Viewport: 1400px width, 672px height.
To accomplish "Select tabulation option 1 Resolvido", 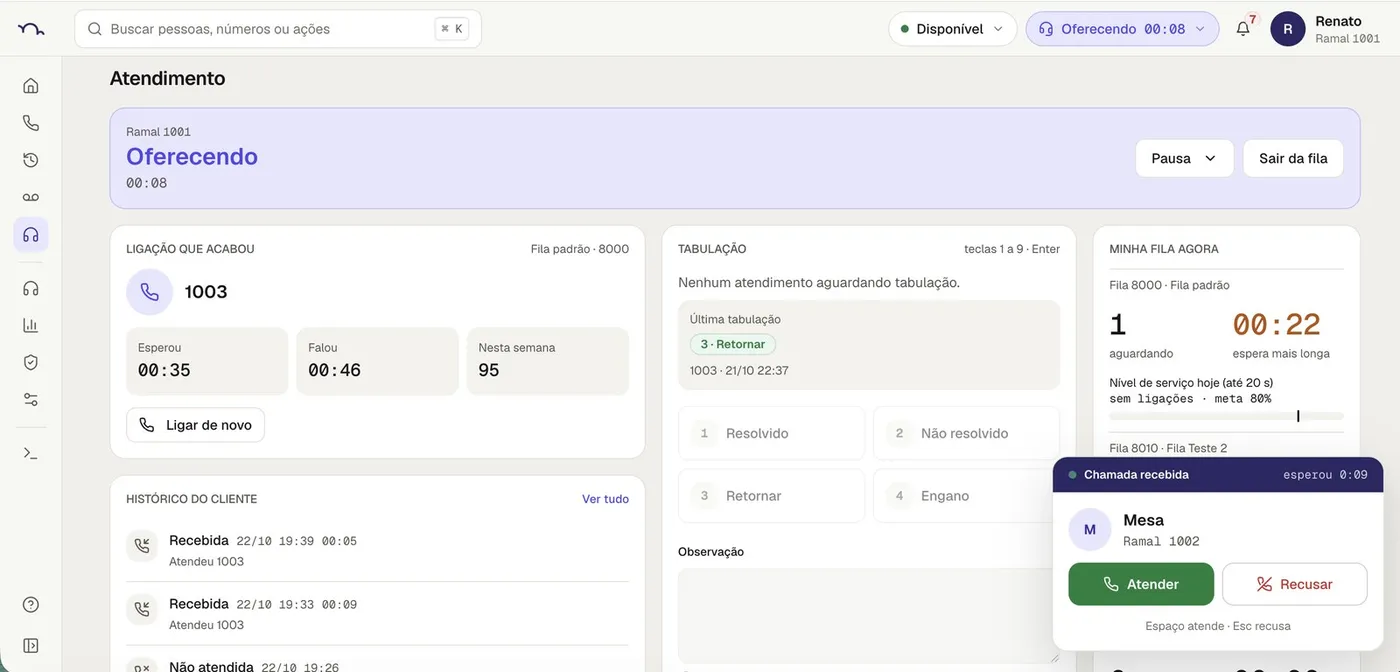I will click(x=771, y=433).
